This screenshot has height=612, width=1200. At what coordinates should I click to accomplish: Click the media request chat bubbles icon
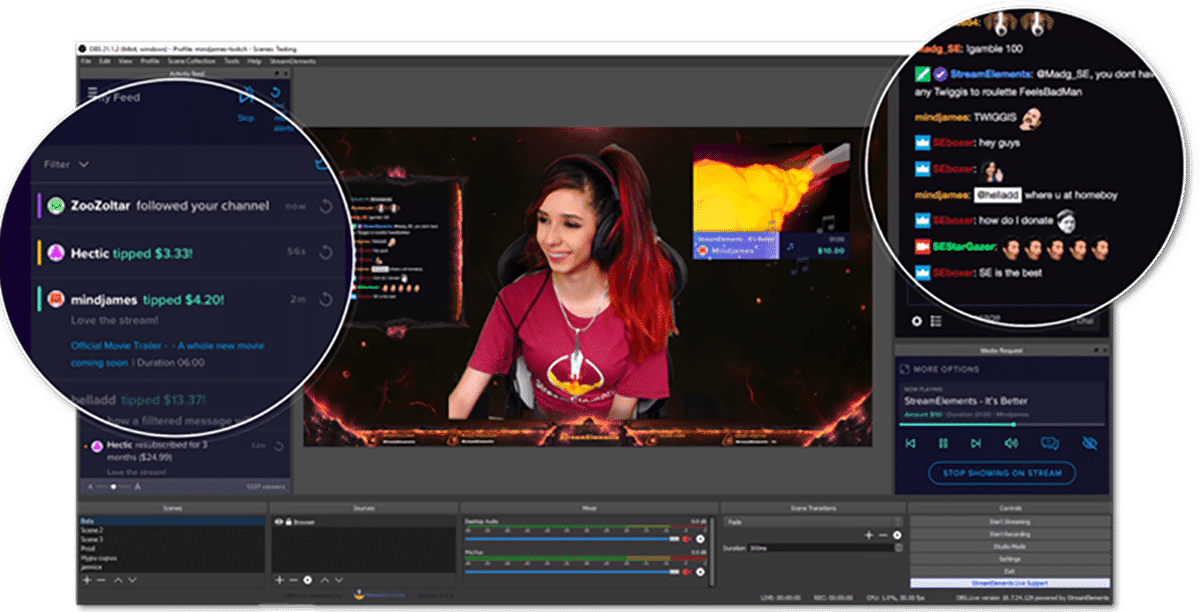point(1050,443)
